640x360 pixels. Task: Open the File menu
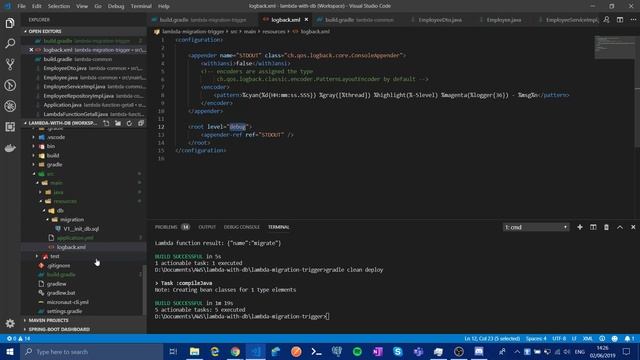(x=21, y=6)
